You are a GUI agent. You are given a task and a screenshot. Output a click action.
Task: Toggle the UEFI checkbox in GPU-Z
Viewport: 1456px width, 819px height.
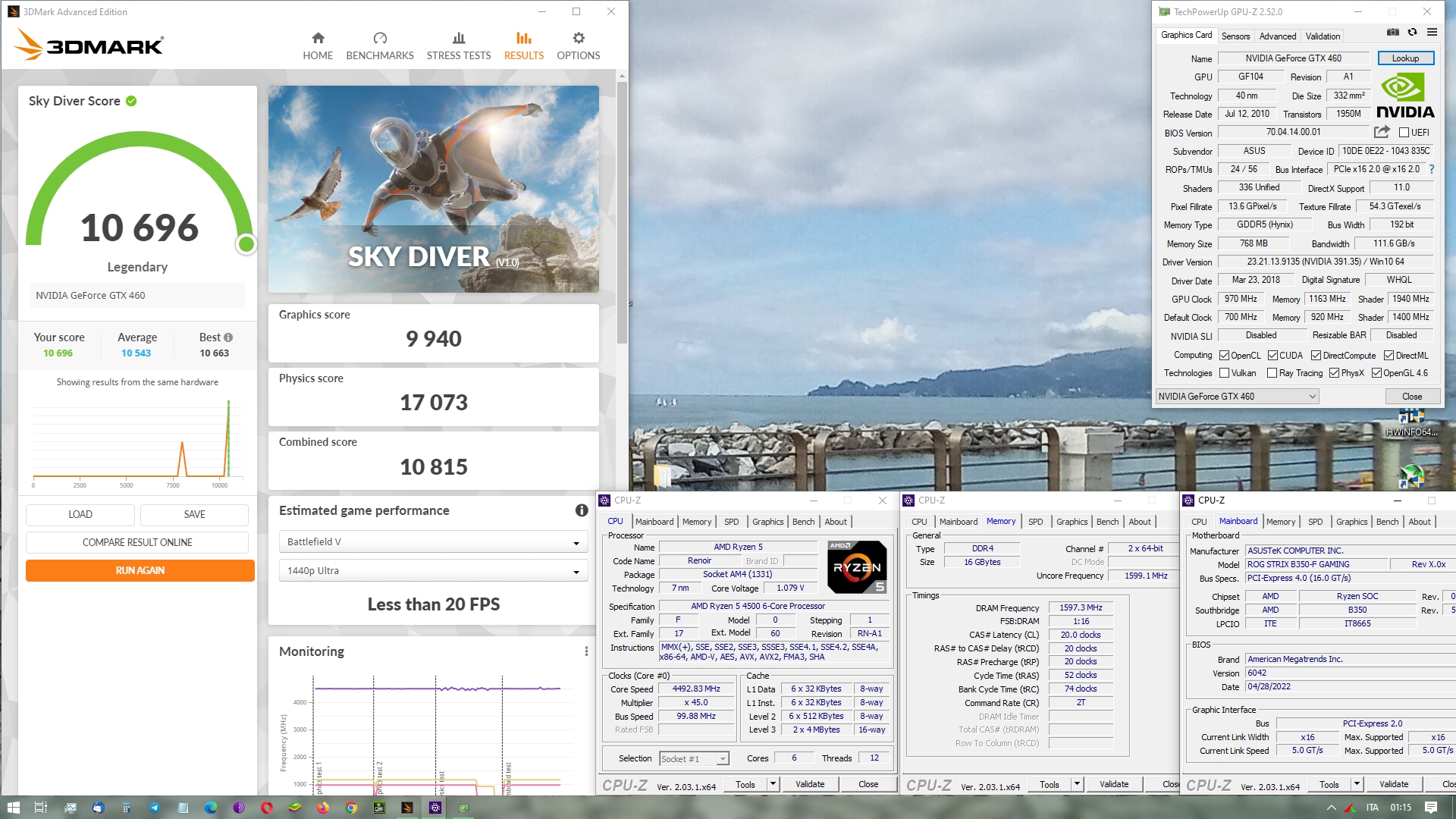(1404, 133)
